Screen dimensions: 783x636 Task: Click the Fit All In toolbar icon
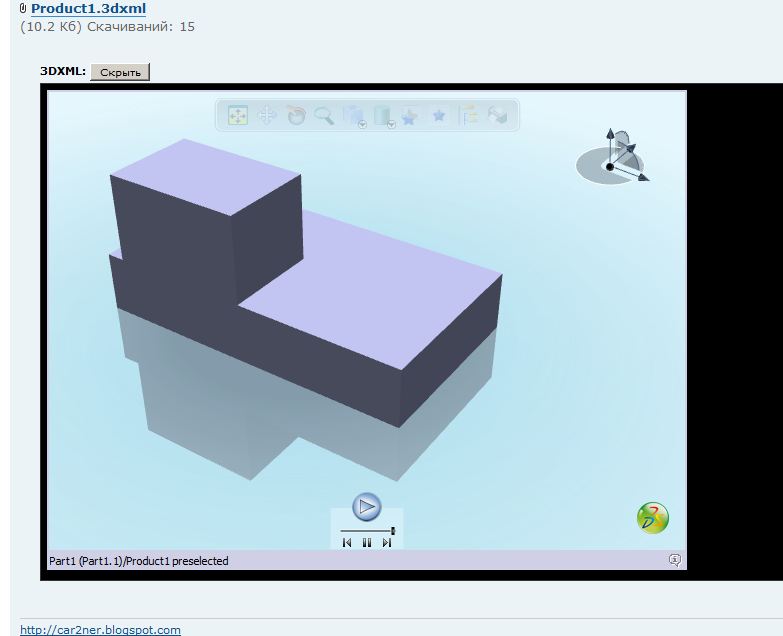(238, 115)
